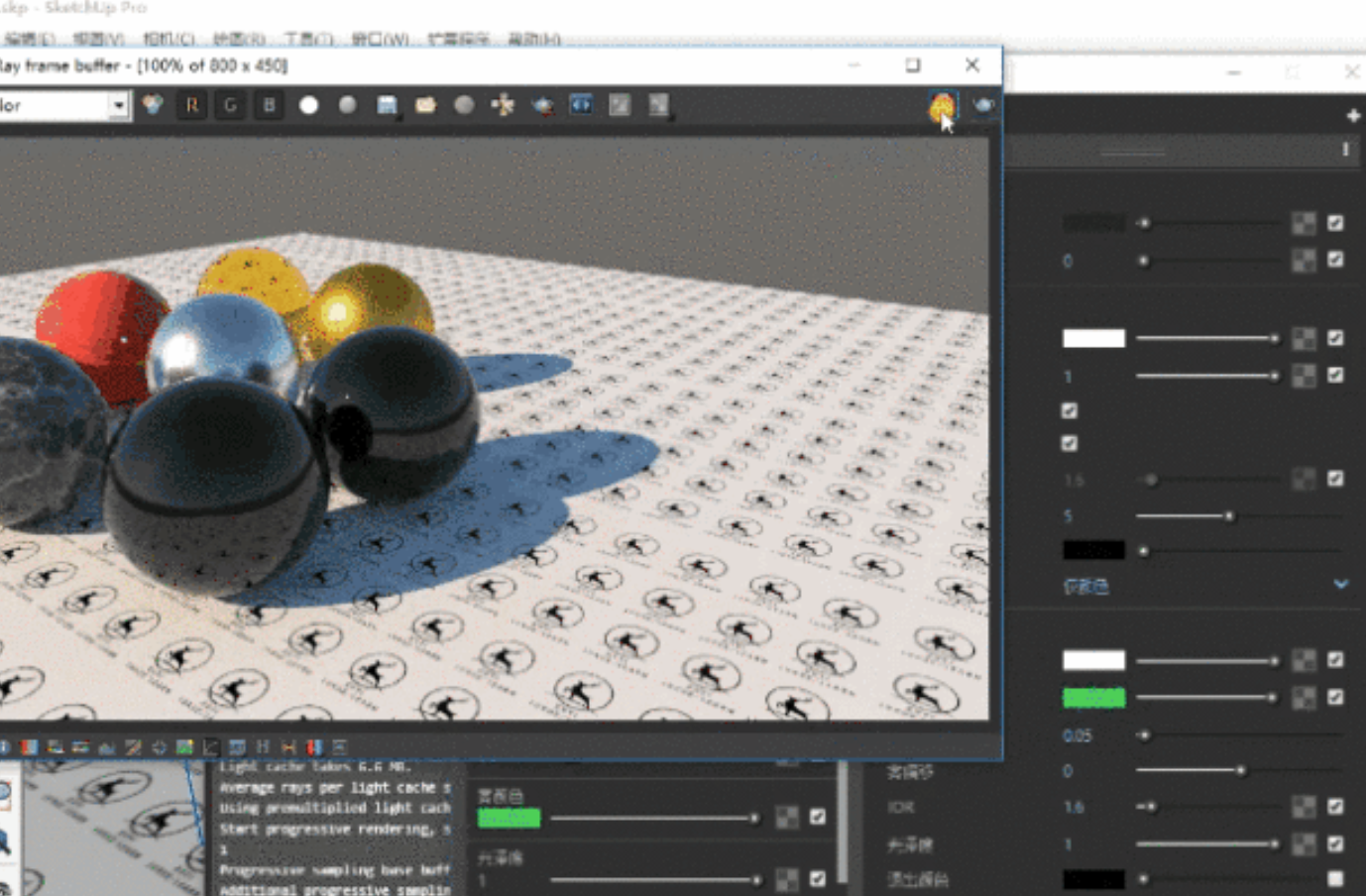Click the green swatch in the middle panel beside the log
Screen dimensions: 1366x896
[x=509, y=818]
